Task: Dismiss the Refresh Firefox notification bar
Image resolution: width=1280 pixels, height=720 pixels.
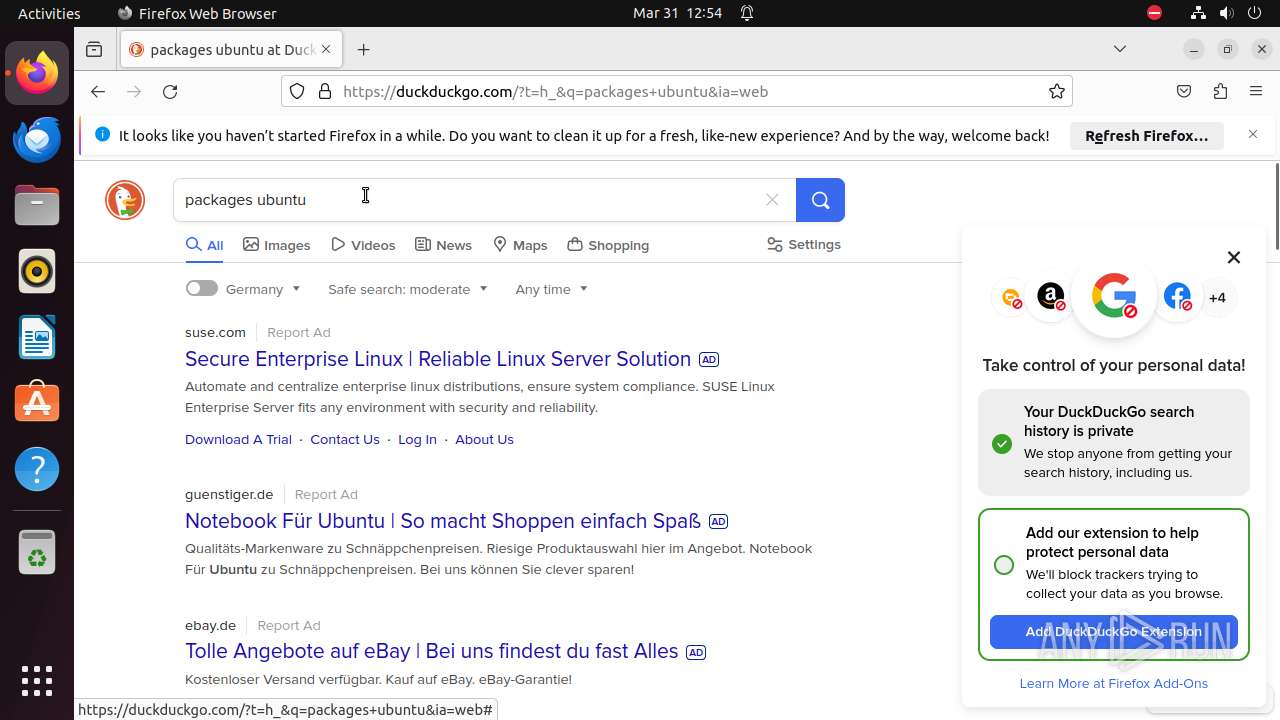Action: 1253,134
